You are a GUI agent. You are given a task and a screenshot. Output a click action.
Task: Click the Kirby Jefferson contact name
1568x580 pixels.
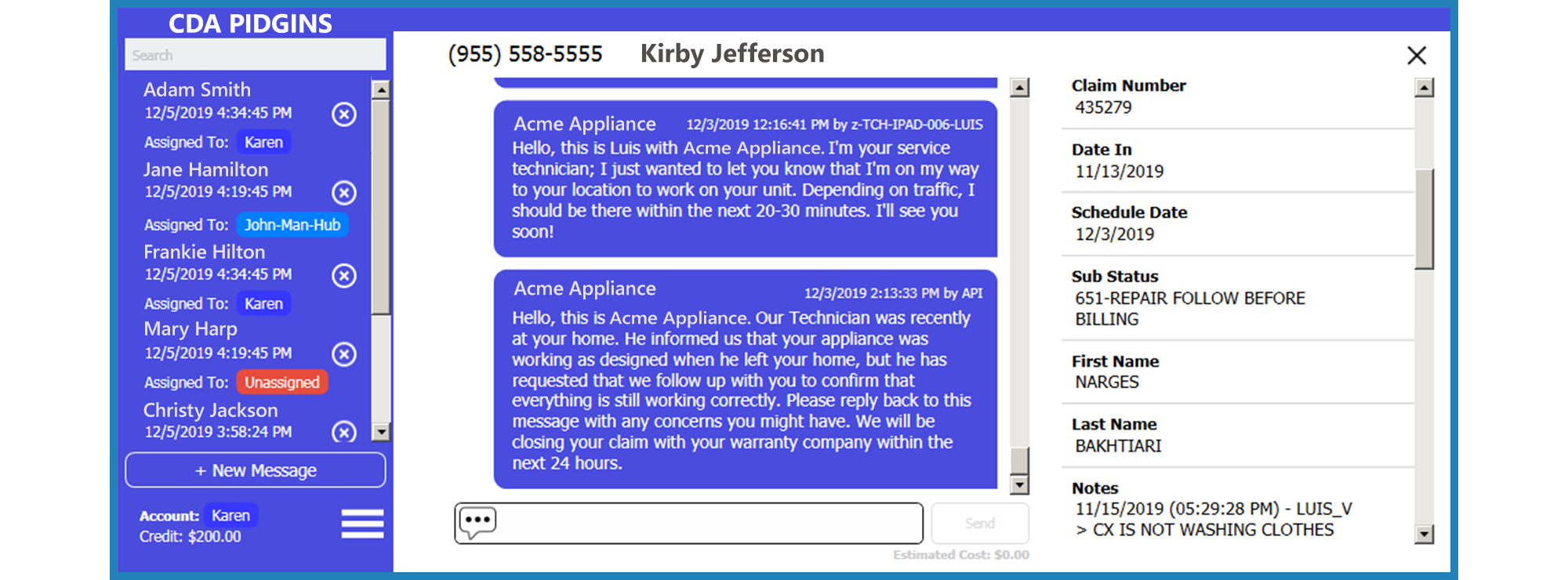[x=732, y=54]
